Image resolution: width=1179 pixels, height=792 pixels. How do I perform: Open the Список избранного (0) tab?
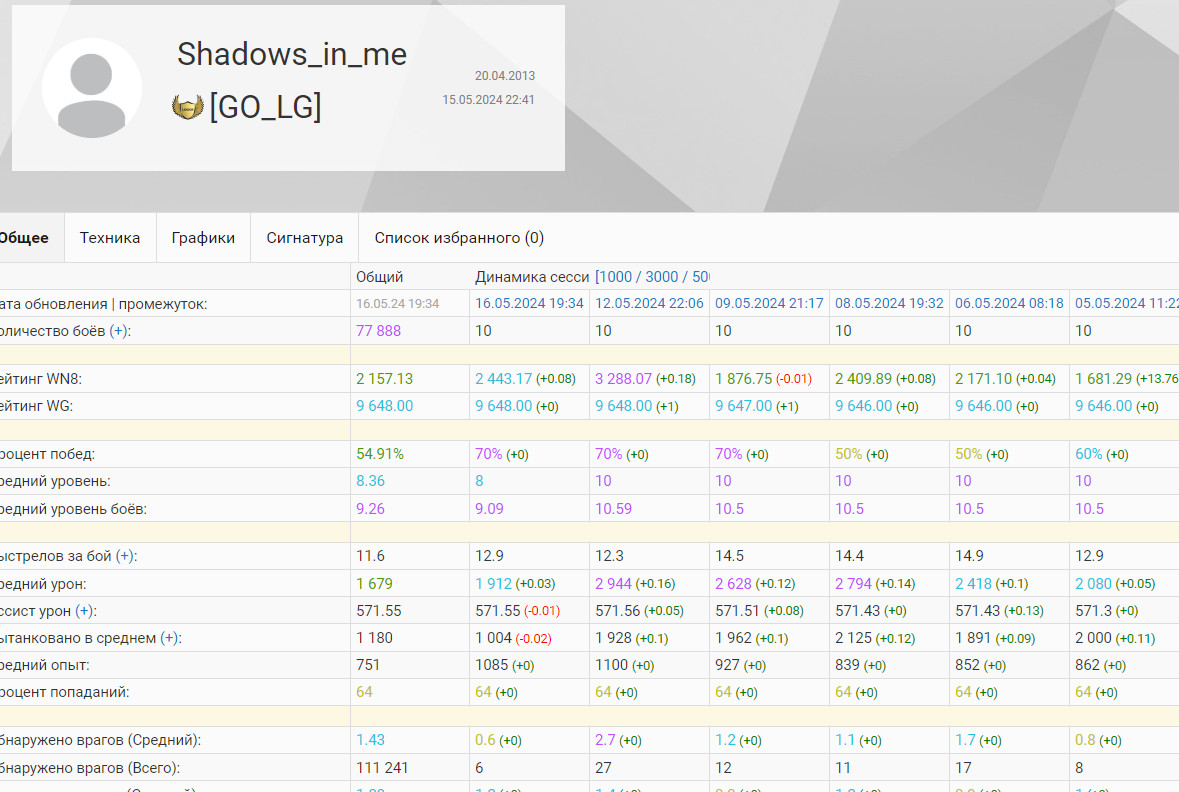pos(459,238)
